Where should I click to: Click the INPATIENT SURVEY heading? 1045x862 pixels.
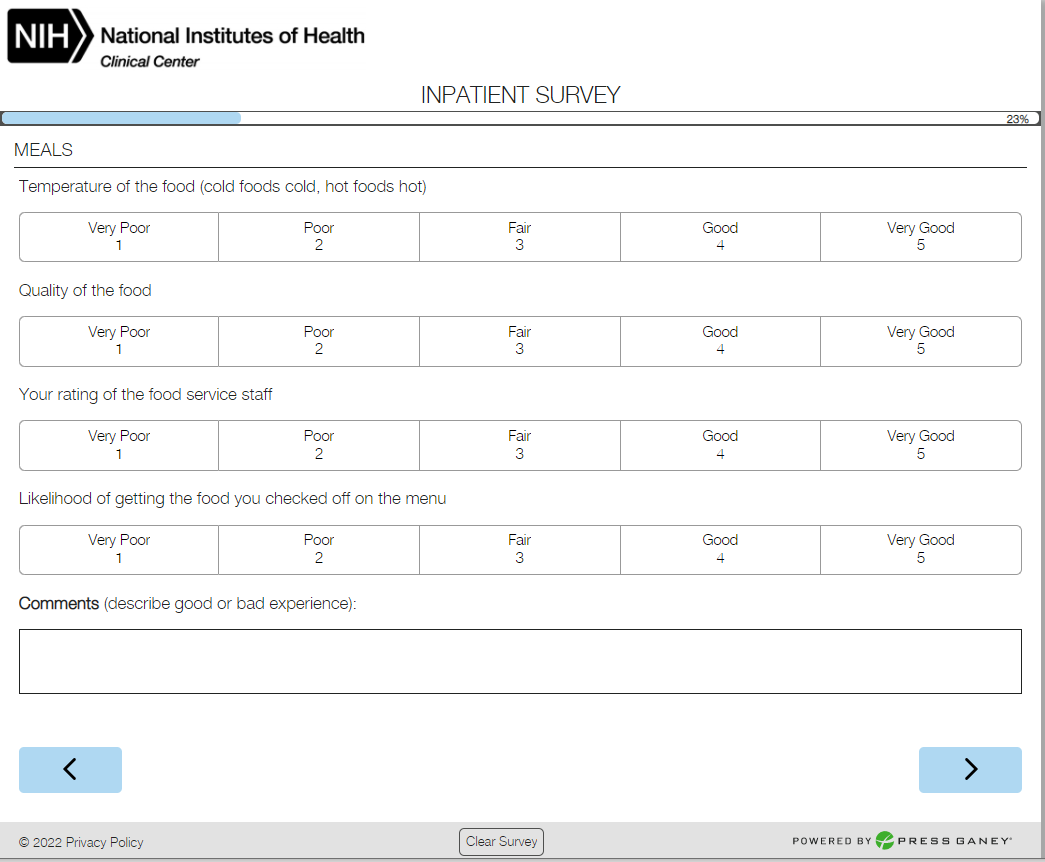click(x=521, y=95)
